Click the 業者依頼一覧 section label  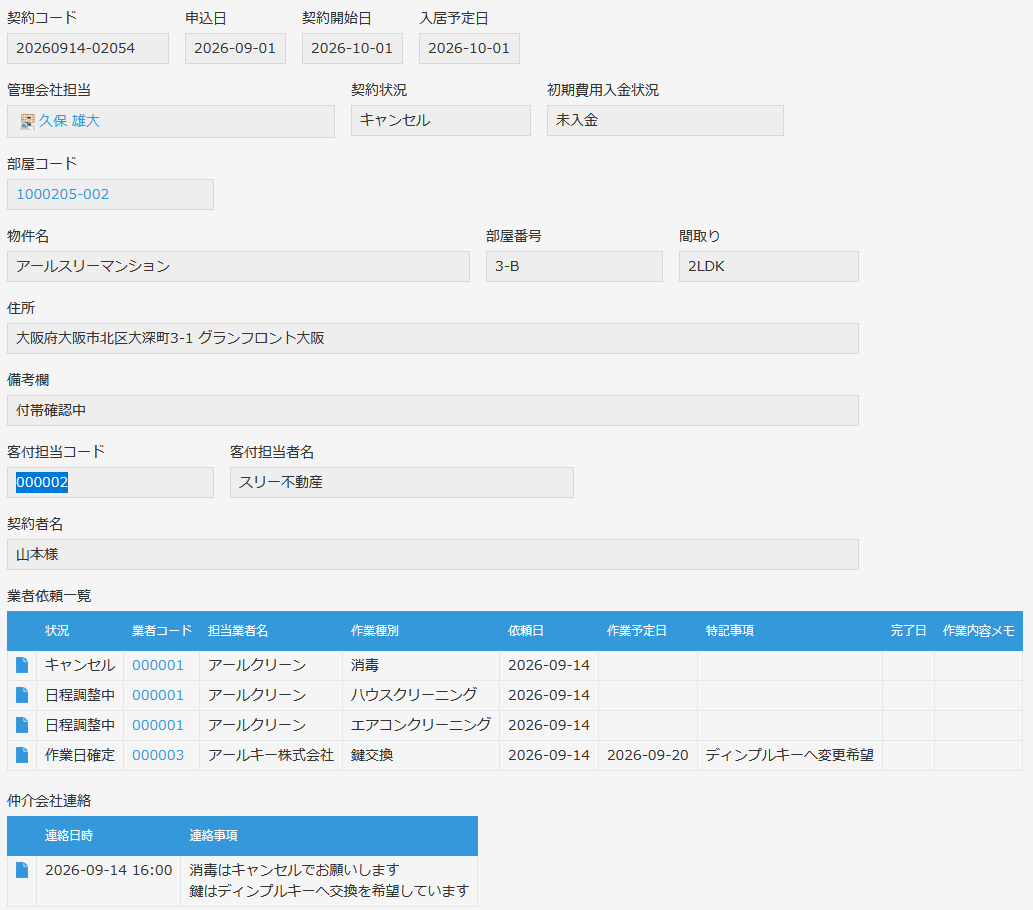(x=49, y=596)
